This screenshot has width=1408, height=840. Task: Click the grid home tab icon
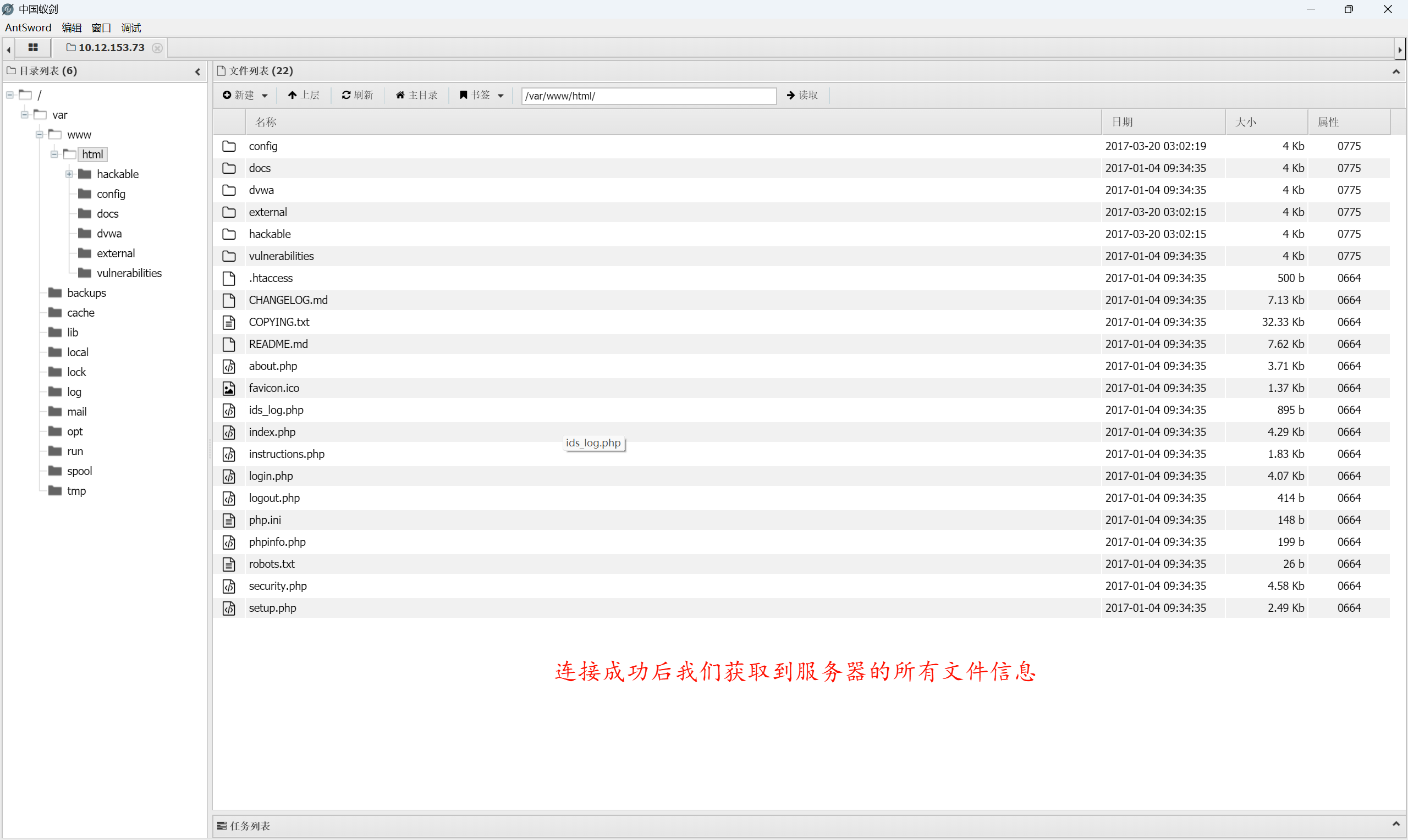pos(33,47)
